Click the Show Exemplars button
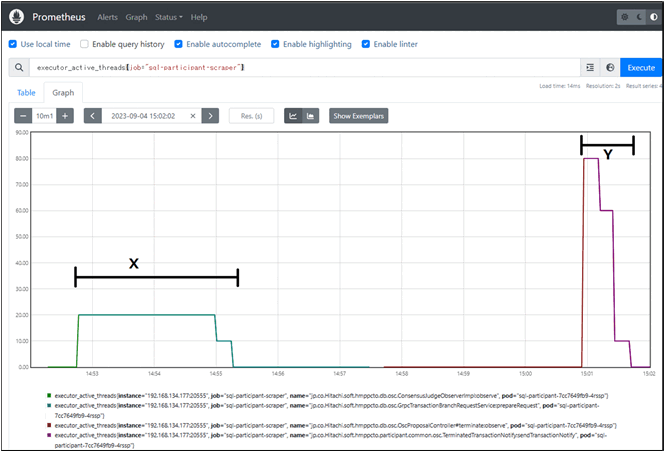Screen dimensions: 665x452 point(358,116)
